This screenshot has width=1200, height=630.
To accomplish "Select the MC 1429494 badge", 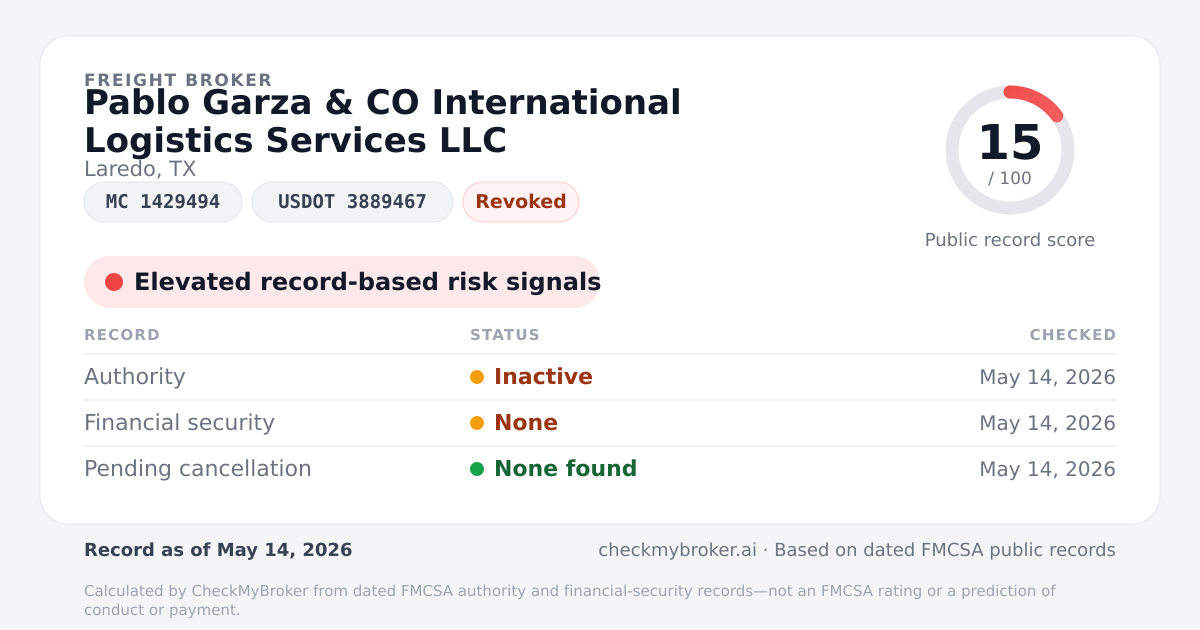I will click(163, 202).
